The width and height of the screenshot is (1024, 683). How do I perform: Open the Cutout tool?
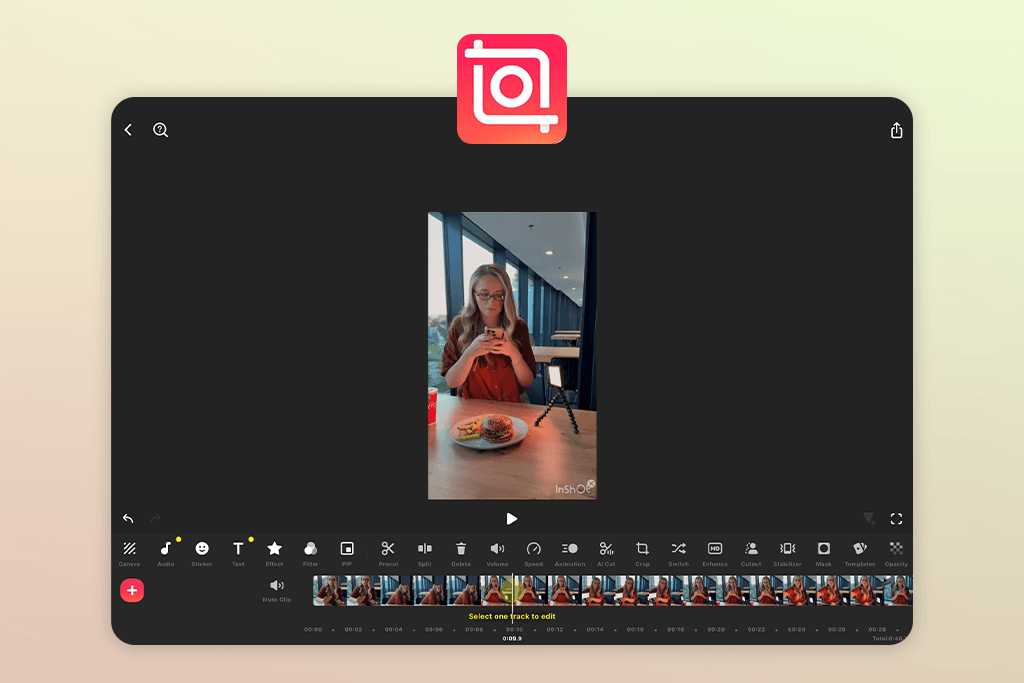pyautogui.click(x=751, y=553)
